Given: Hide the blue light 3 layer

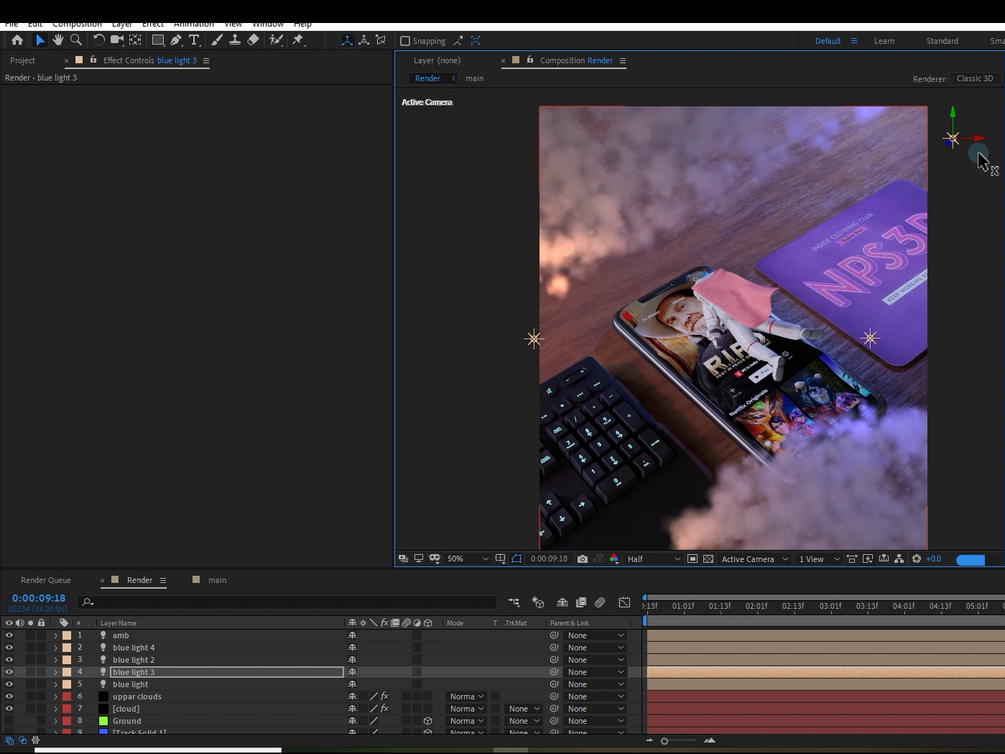Looking at the screenshot, I should coord(9,672).
